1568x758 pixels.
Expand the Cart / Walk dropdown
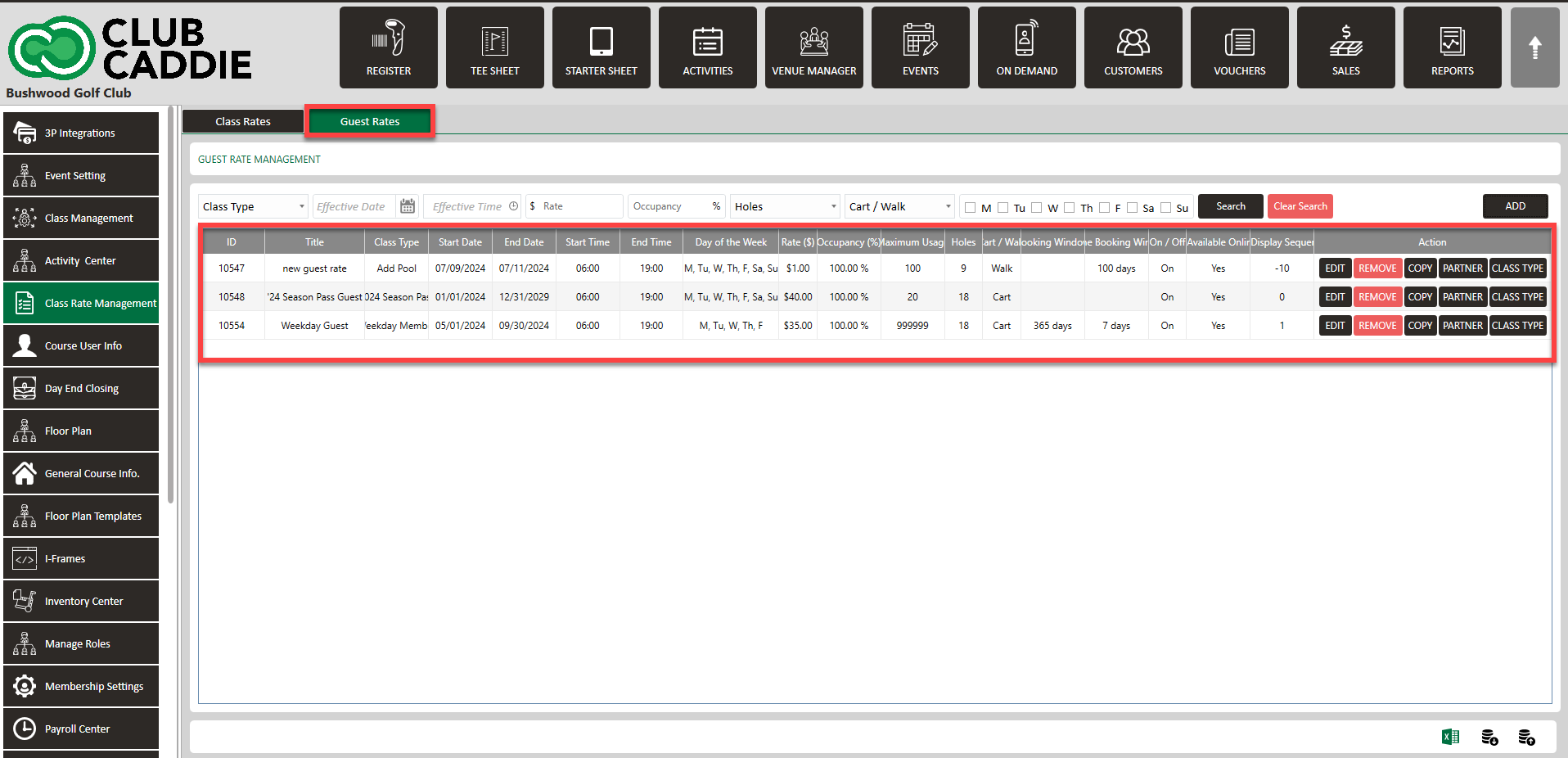(x=899, y=206)
